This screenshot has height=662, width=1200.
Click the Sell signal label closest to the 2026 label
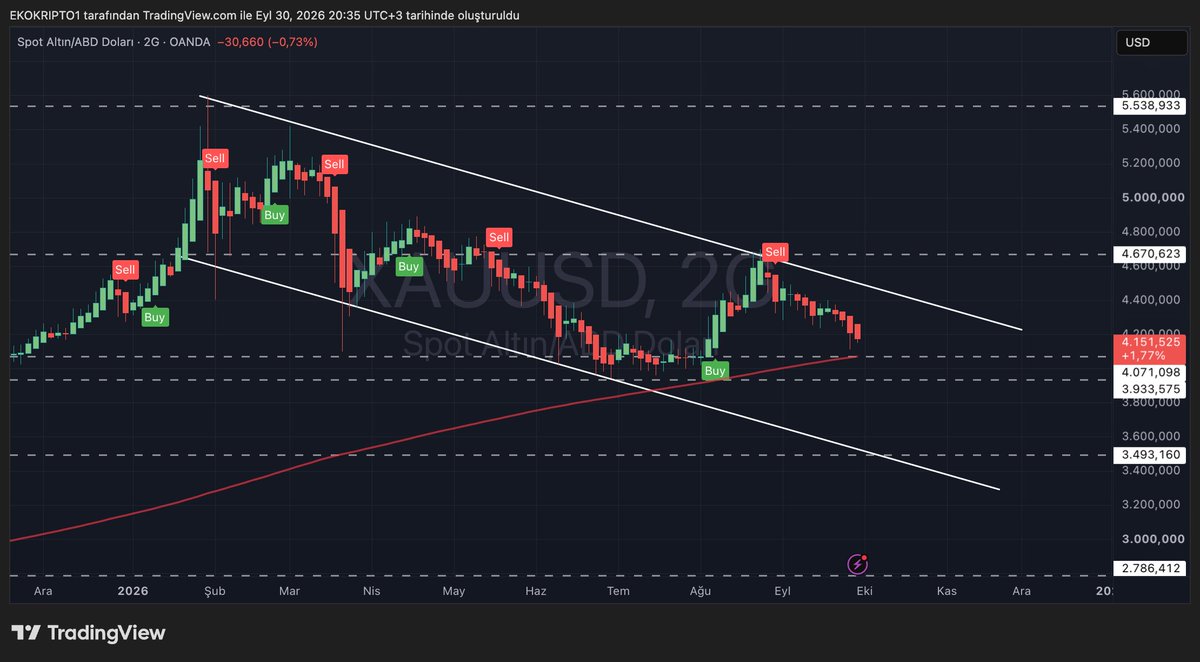coord(125,270)
